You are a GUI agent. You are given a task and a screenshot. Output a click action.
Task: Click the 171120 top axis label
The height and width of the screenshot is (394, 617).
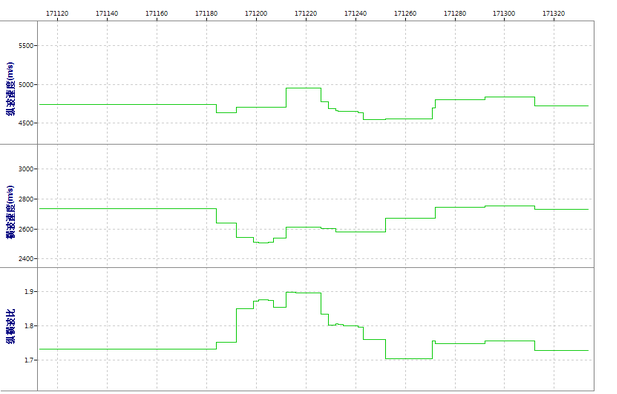pos(57,13)
